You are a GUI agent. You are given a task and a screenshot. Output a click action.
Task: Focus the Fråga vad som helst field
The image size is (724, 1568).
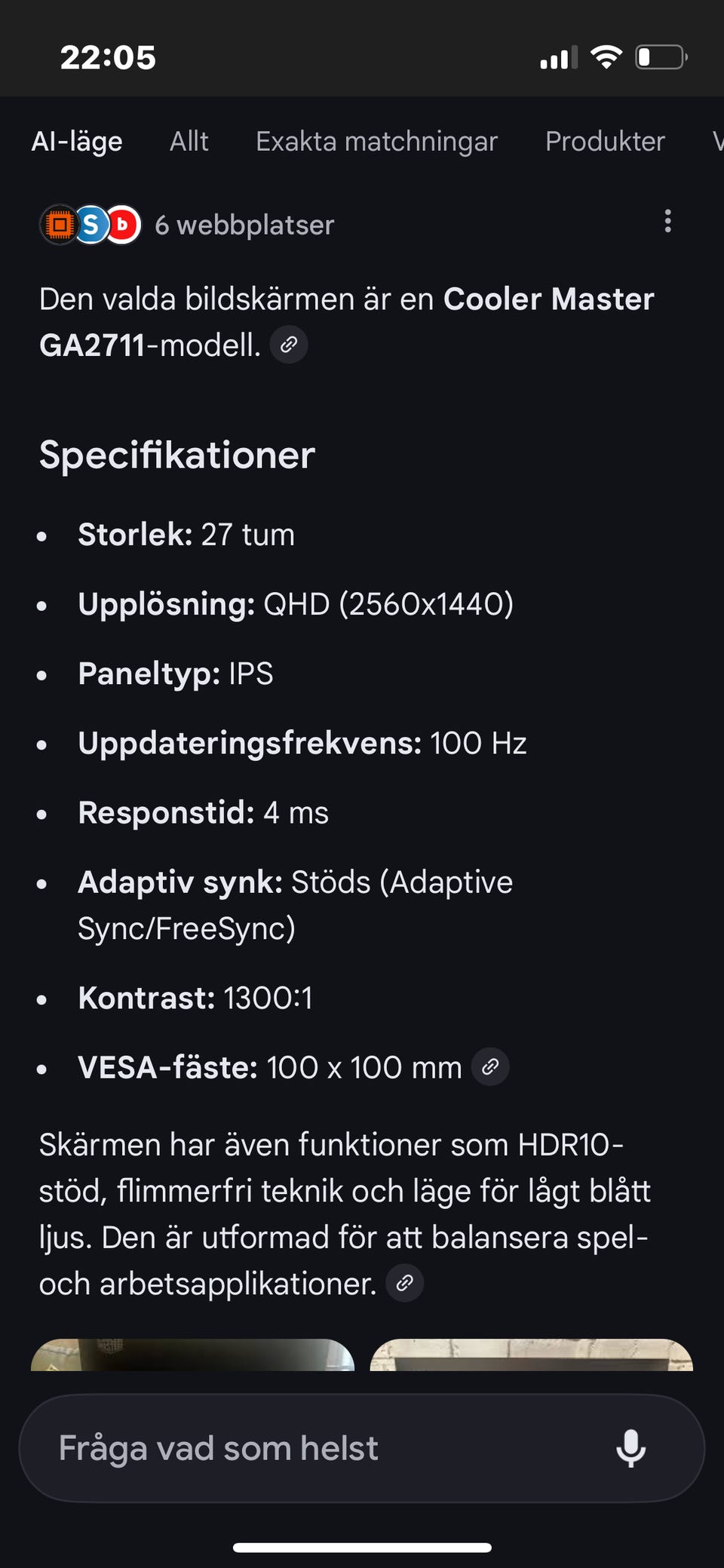317,1447
